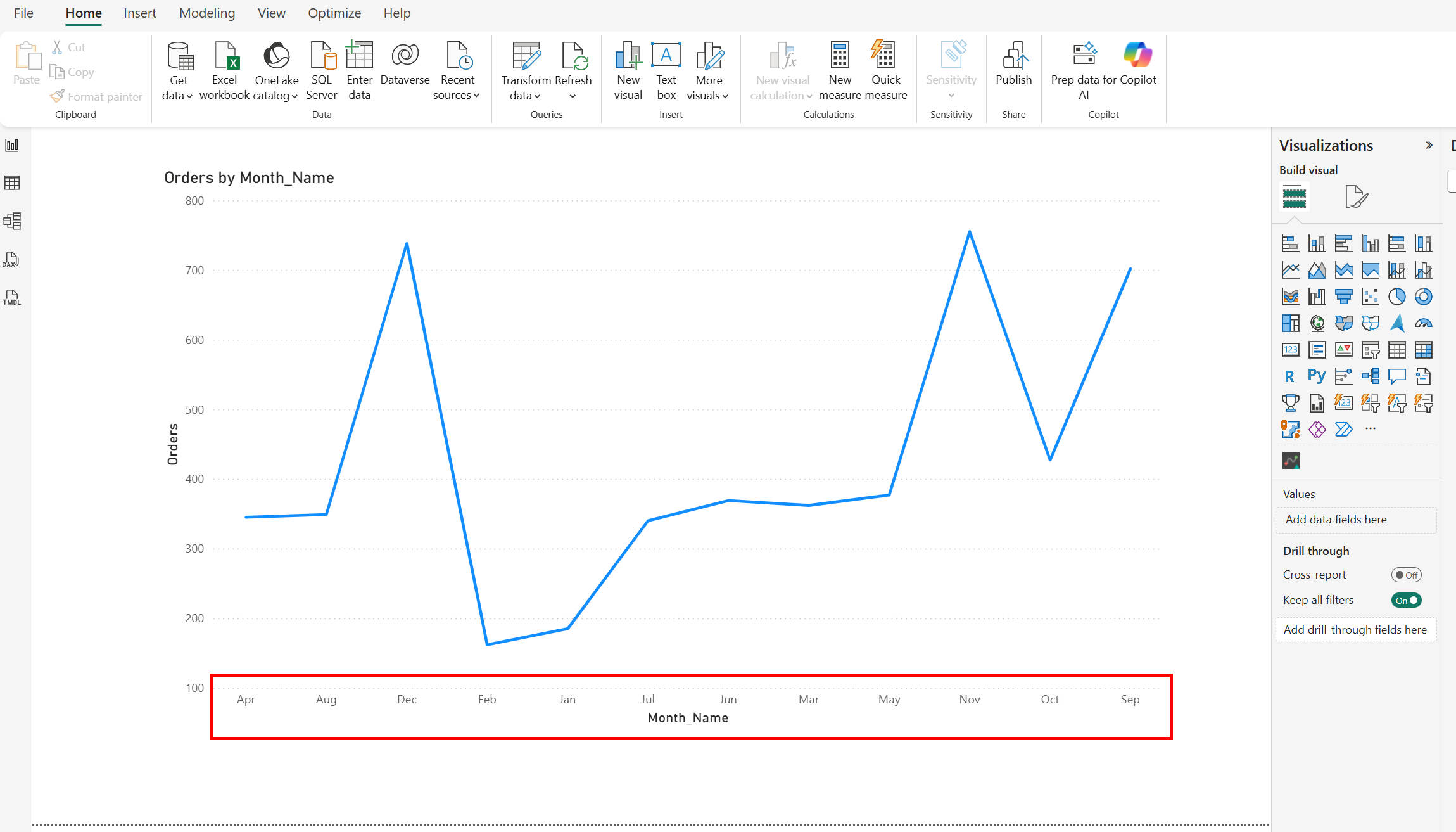Viewport: 1456px width, 832px height.
Task: Open the DAX query view icon
Action: [12, 259]
